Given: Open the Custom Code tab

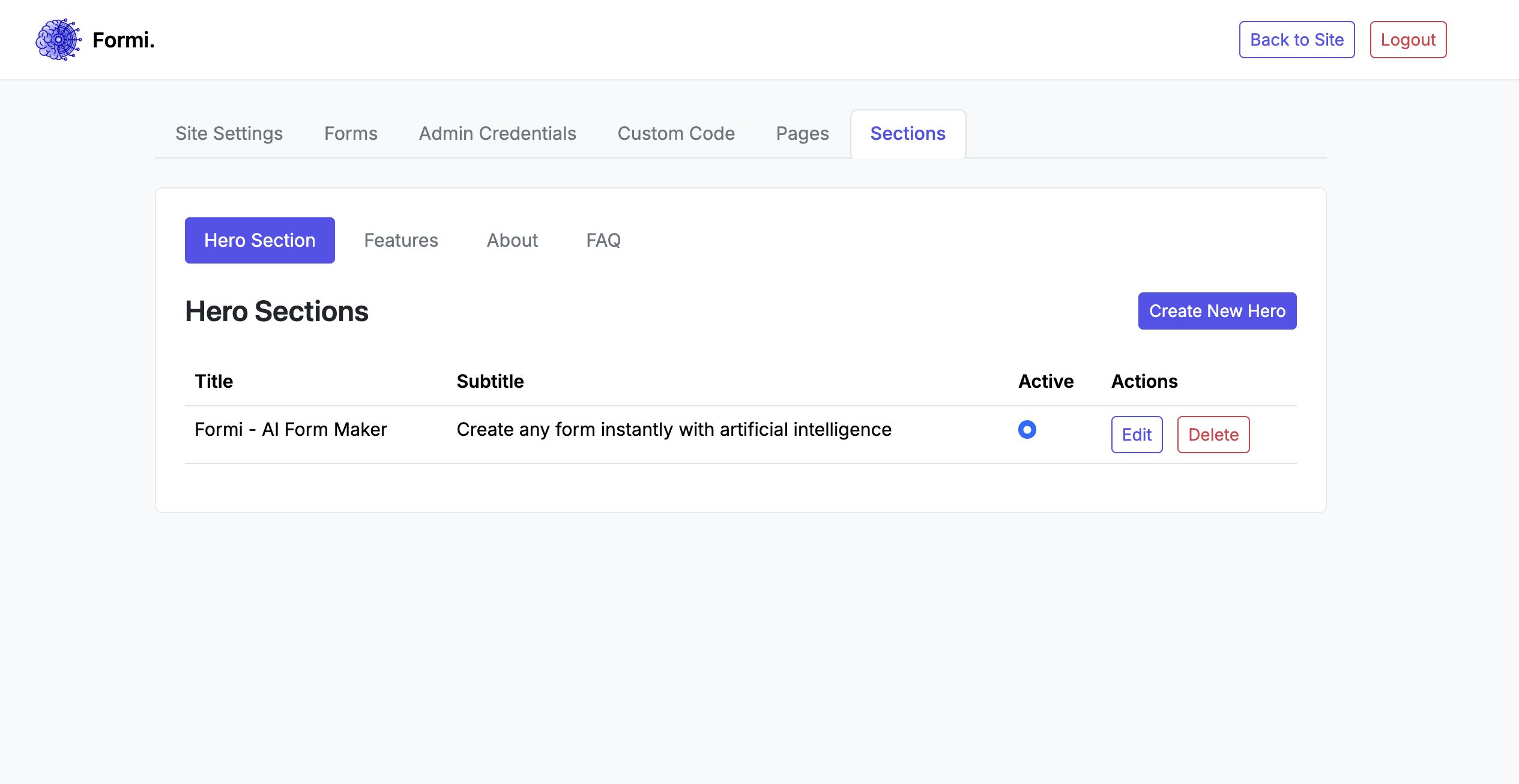Looking at the screenshot, I should 676,133.
